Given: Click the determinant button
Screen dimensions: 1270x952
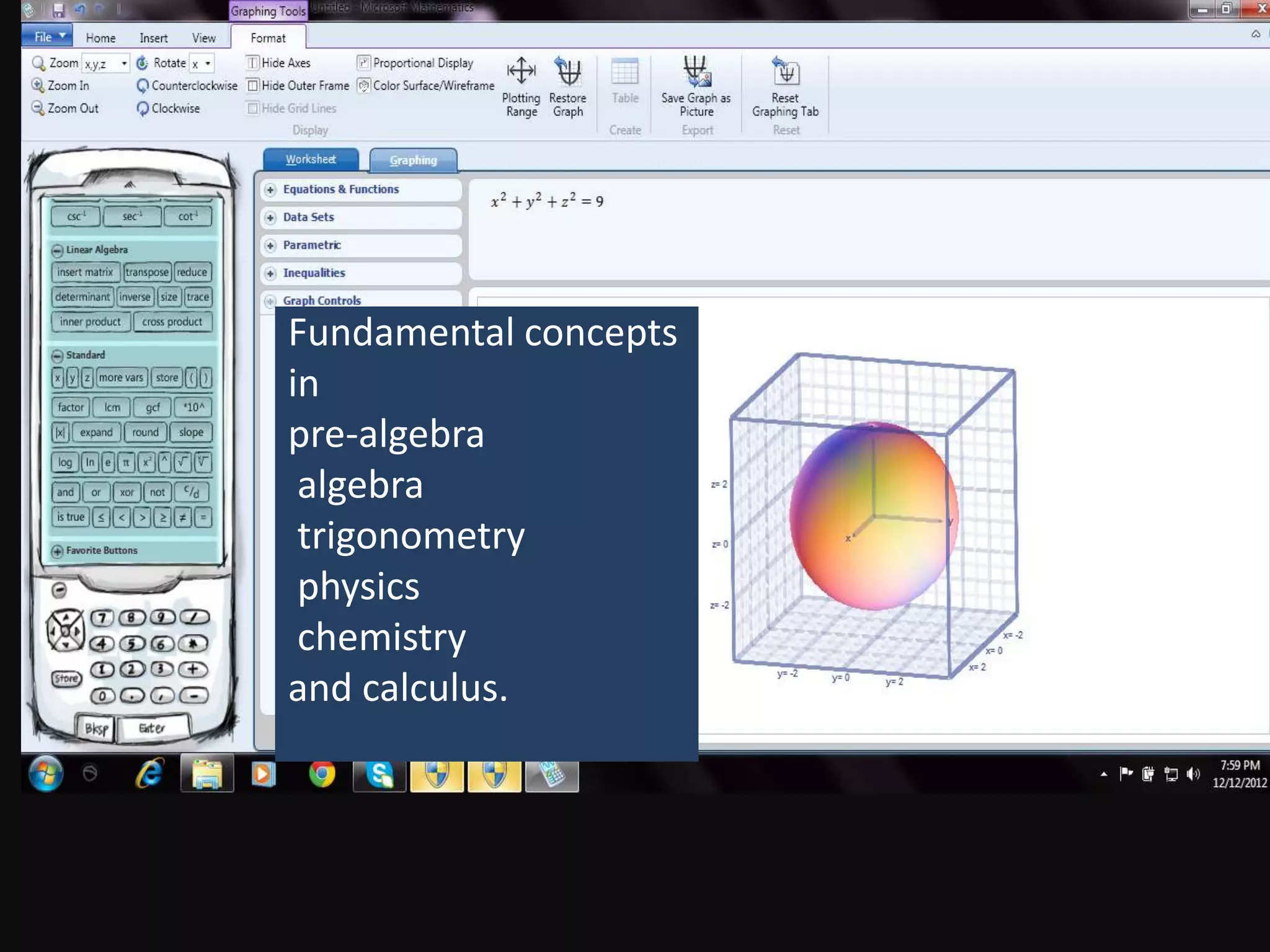Looking at the screenshot, I should pos(82,297).
